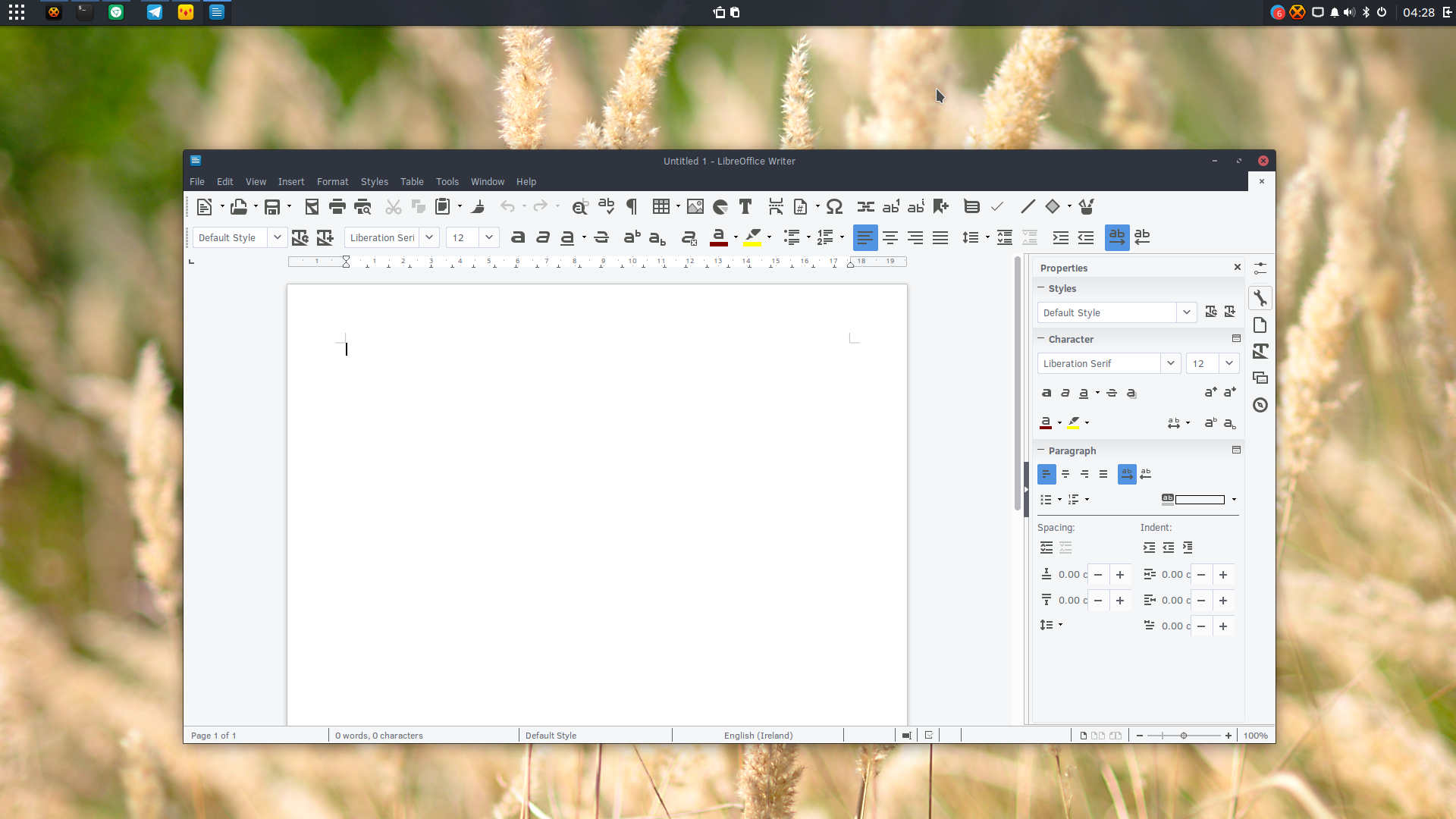Click Telegram icon in top panel
Image resolution: width=1456 pixels, height=819 pixels.
155,12
